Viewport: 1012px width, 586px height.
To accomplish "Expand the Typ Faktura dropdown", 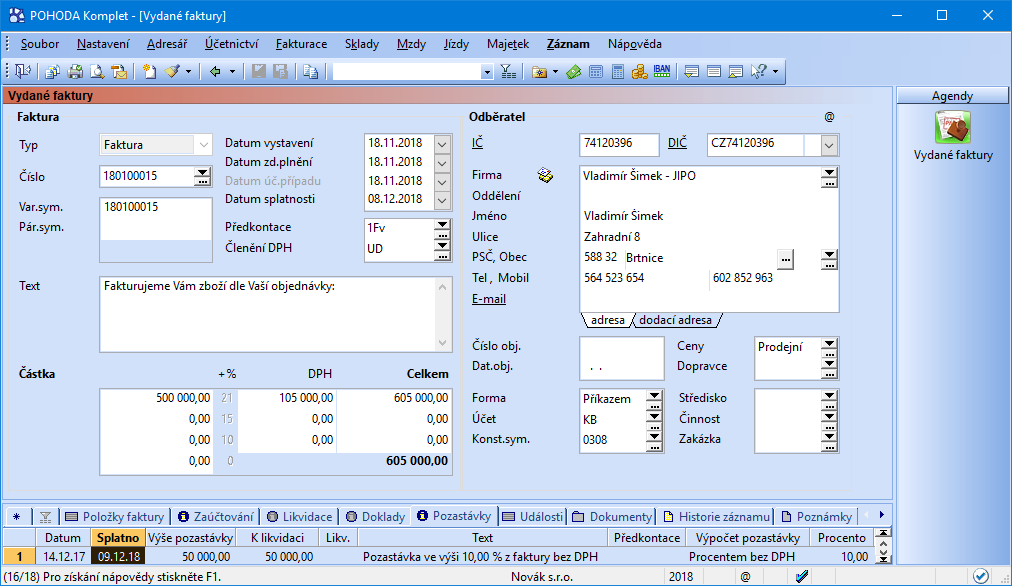I will tap(203, 145).
